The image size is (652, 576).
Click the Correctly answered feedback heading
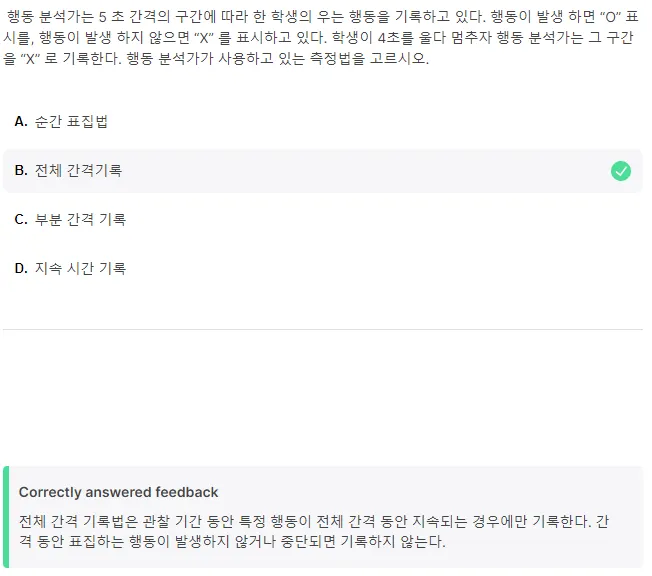[x=118, y=492]
